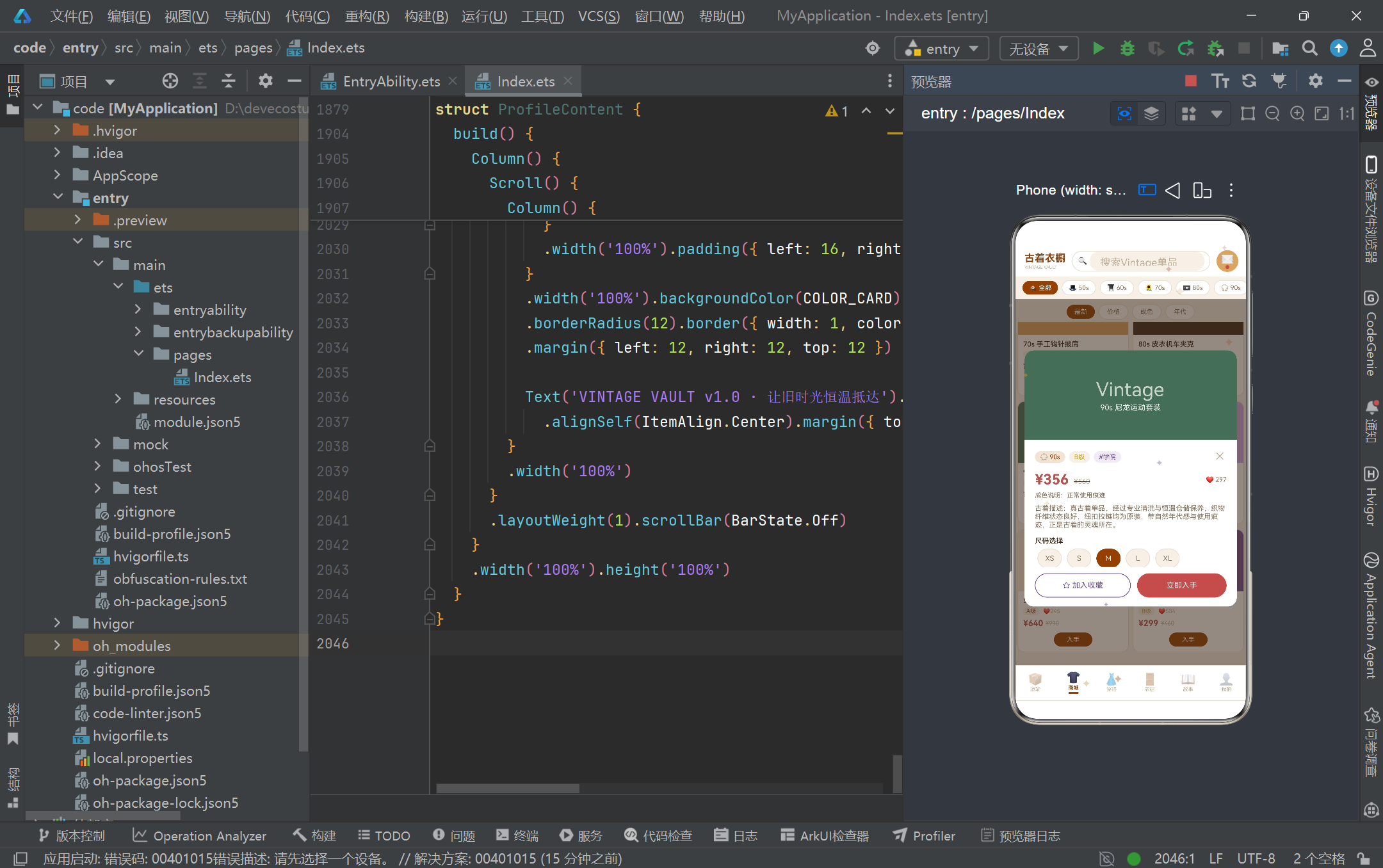
Task: Click the editor horizontal scrollbar
Action: click(x=508, y=789)
